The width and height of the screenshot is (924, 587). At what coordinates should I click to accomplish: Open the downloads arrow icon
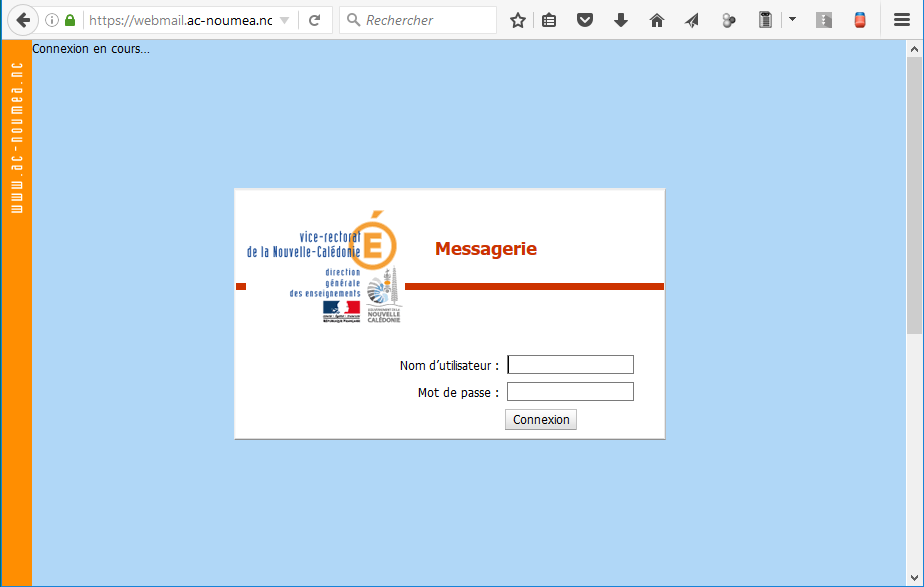[620, 20]
